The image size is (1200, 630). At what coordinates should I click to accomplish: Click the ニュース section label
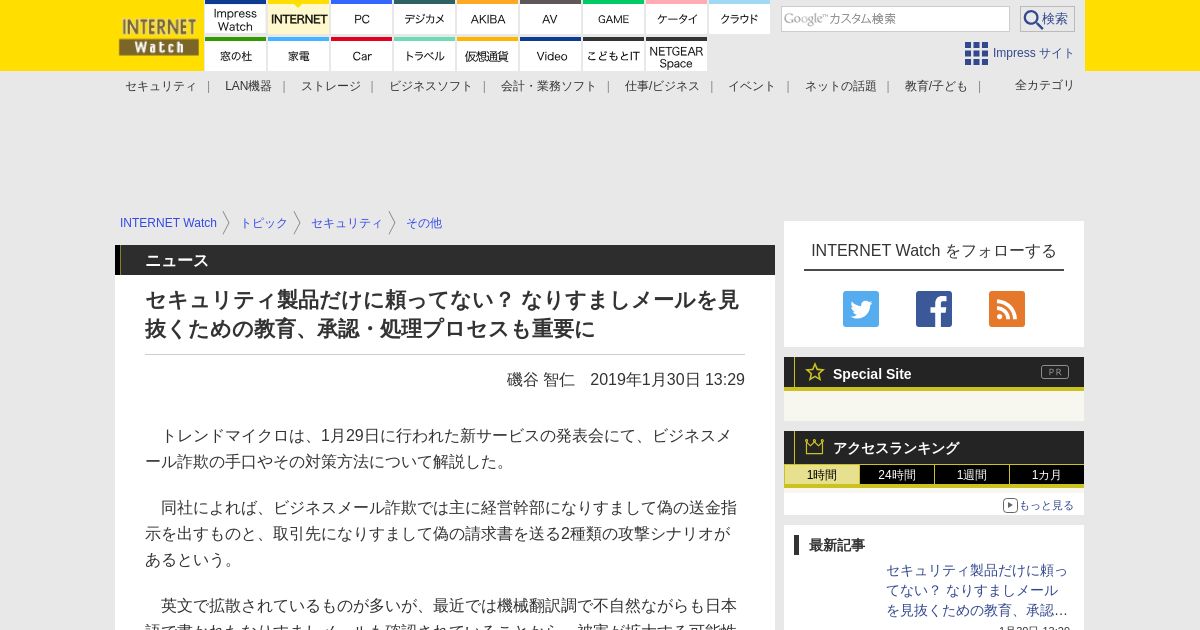click(177, 260)
